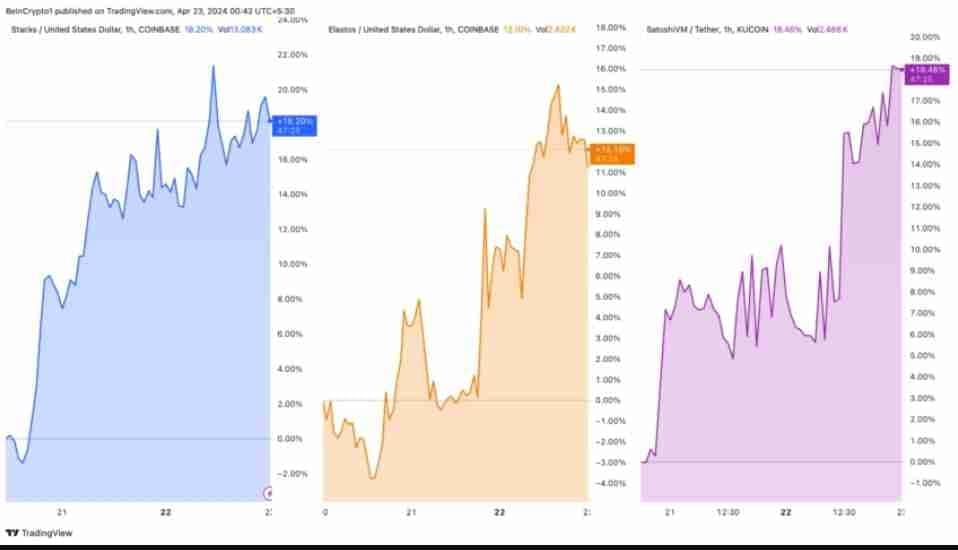Select the 22 date label under the Starks chart
The width and height of the screenshot is (958, 550).
click(x=165, y=511)
